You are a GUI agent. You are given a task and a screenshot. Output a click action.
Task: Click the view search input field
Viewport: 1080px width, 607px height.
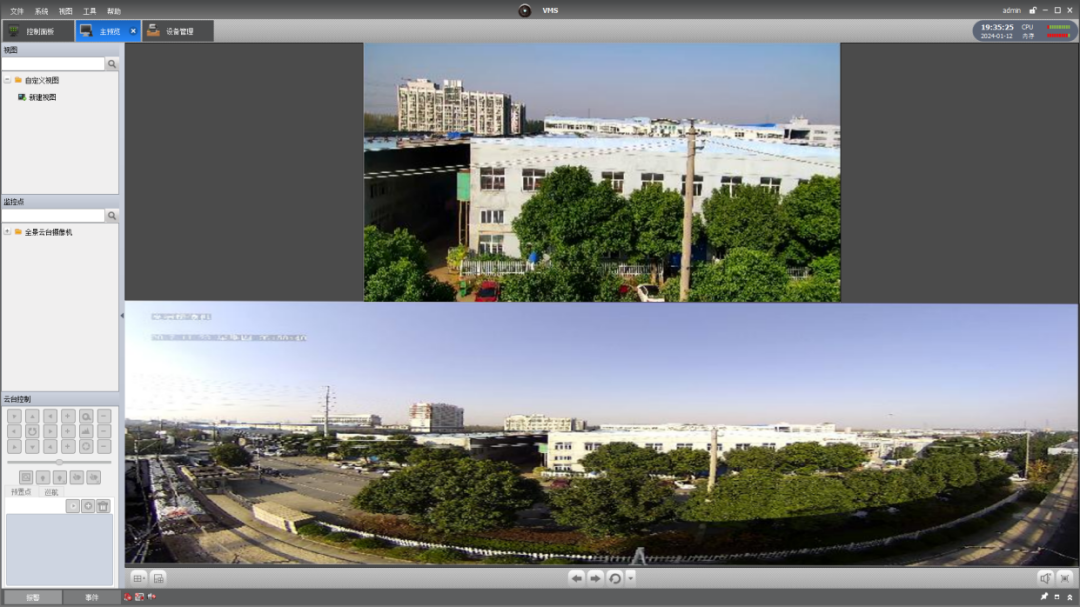pos(53,63)
